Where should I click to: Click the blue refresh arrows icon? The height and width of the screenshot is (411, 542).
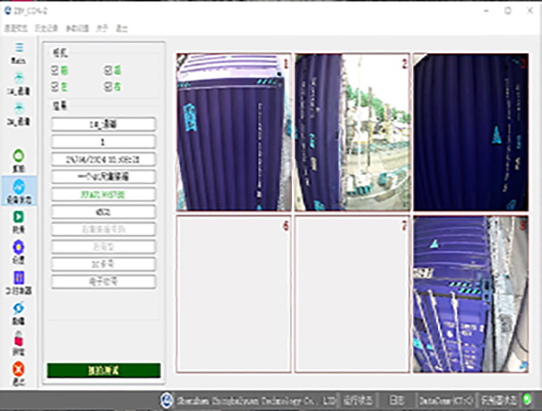click(x=19, y=308)
